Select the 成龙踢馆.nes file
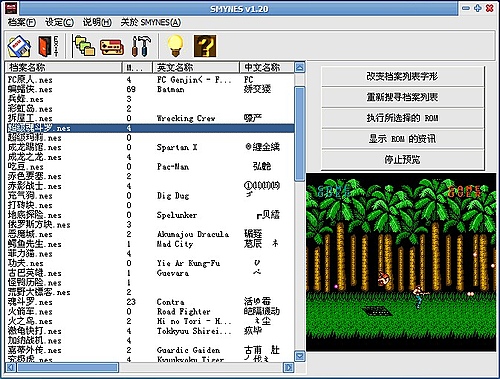The width and height of the screenshot is (500, 379). point(35,147)
